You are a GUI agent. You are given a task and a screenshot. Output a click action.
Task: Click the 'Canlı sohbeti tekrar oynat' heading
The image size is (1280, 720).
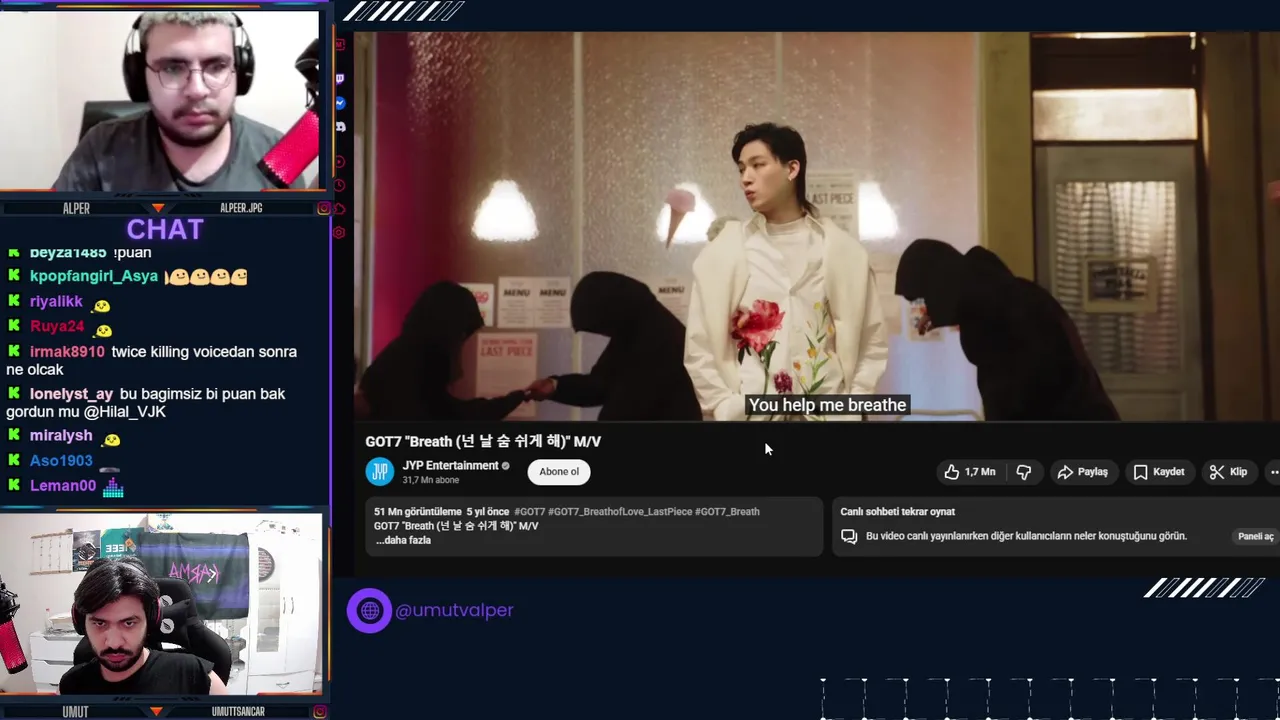897,512
